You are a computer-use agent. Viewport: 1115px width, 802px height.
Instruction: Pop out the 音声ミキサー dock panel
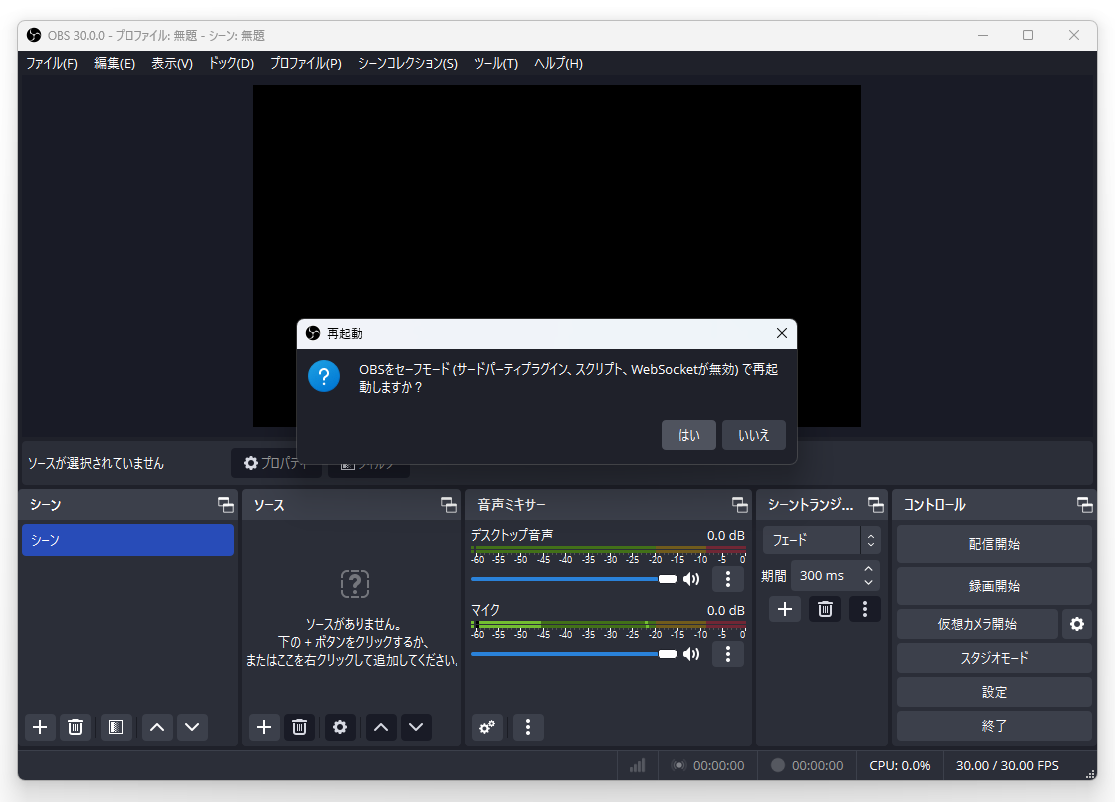pos(740,505)
